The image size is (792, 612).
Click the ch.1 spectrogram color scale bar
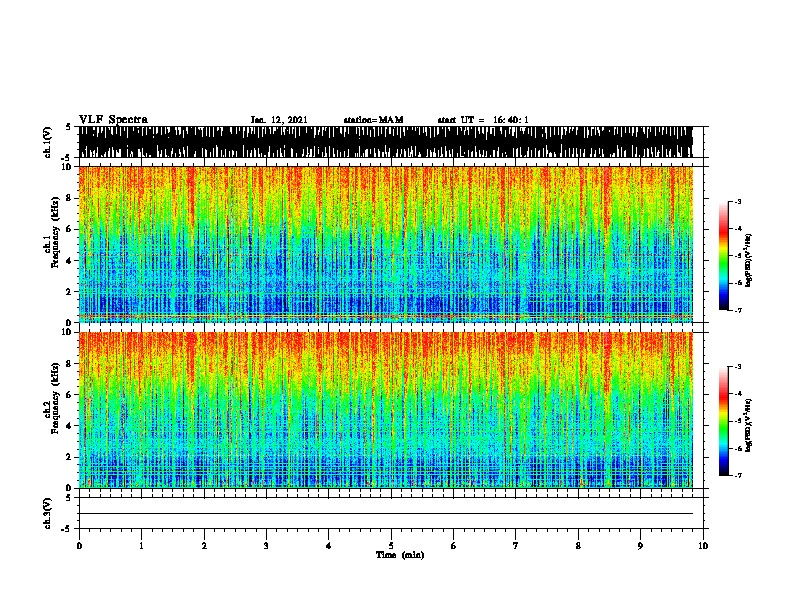pyautogui.click(x=723, y=256)
